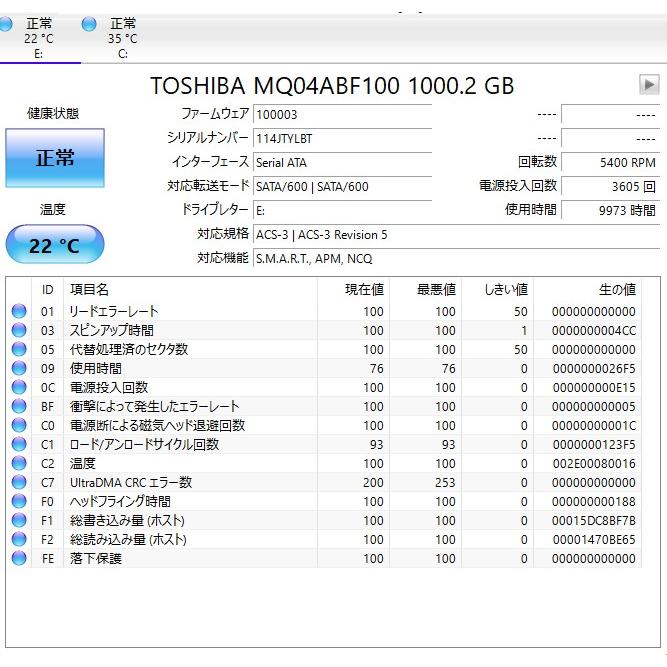Screen dimensions: 667x667
Task: Select the ヘッドフライング時間 attribute name
Action: [120, 502]
